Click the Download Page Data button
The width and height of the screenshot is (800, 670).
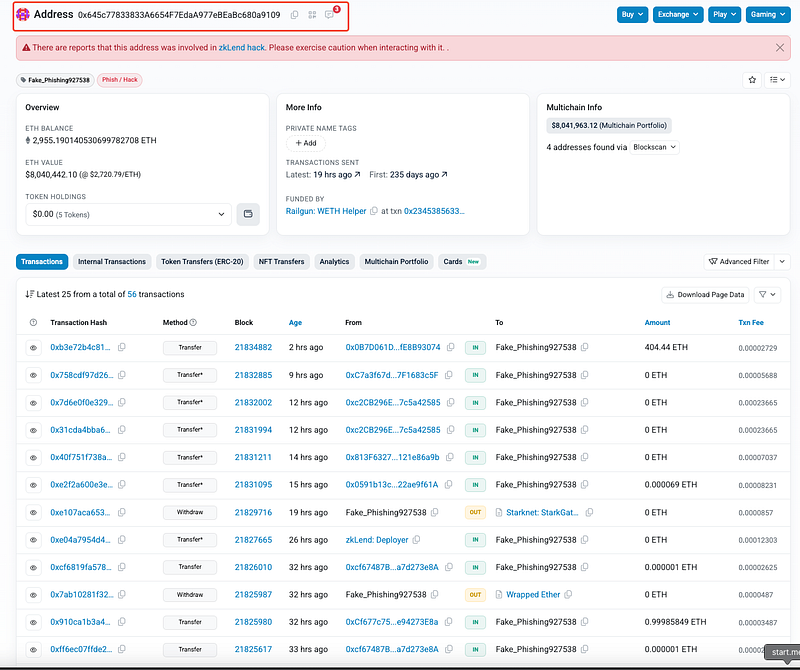click(x=704, y=295)
